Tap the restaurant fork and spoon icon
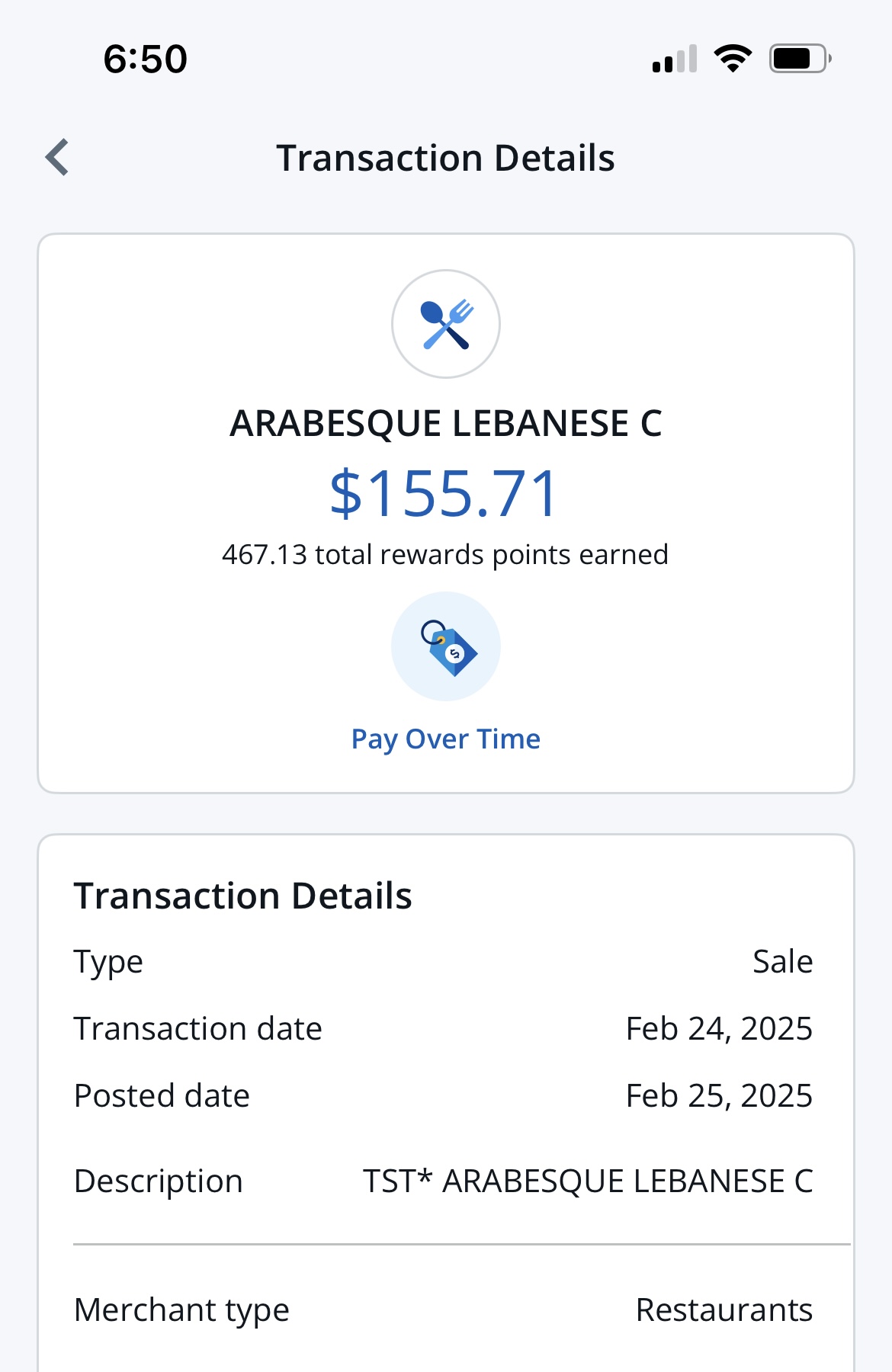Image resolution: width=892 pixels, height=1372 pixels. [x=446, y=324]
